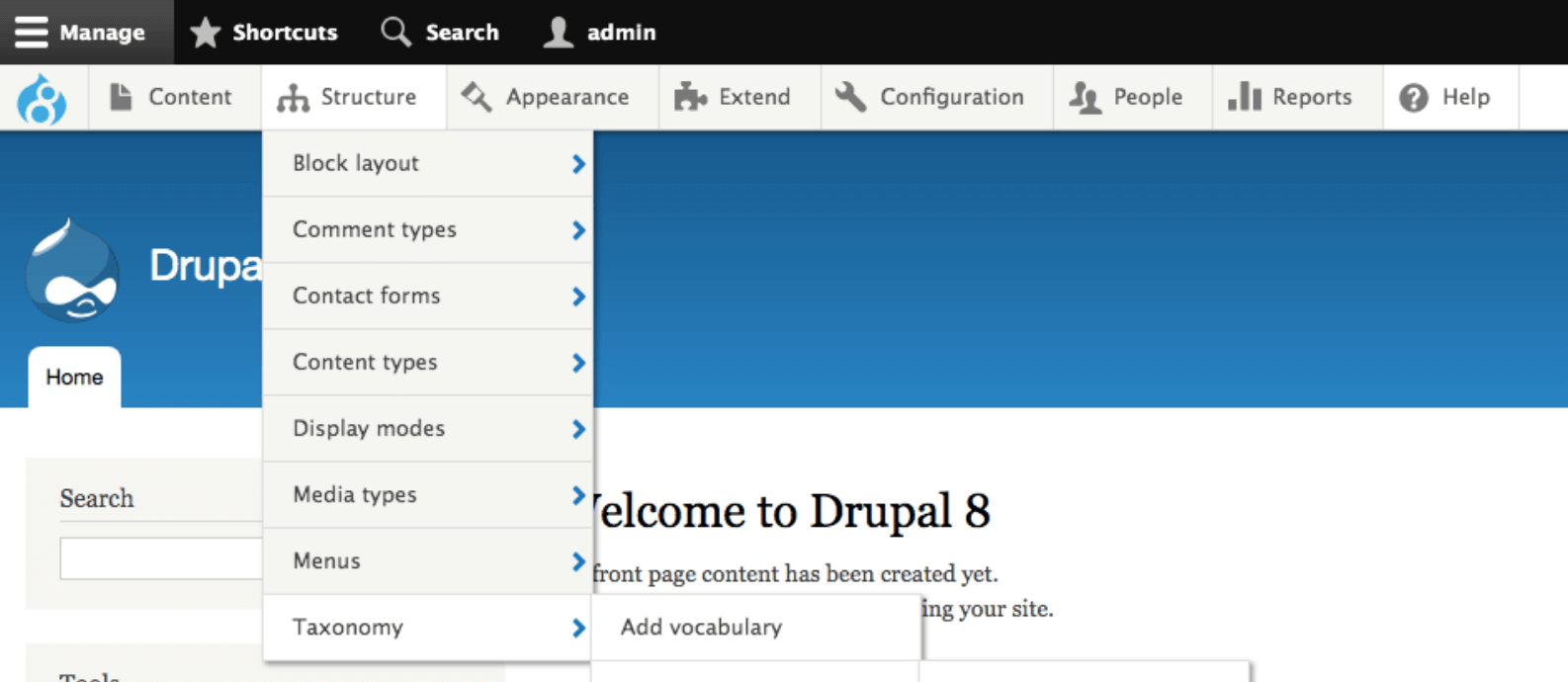Click the Drupal drop home icon
This screenshot has width=1568, height=682.
[x=42, y=99]
